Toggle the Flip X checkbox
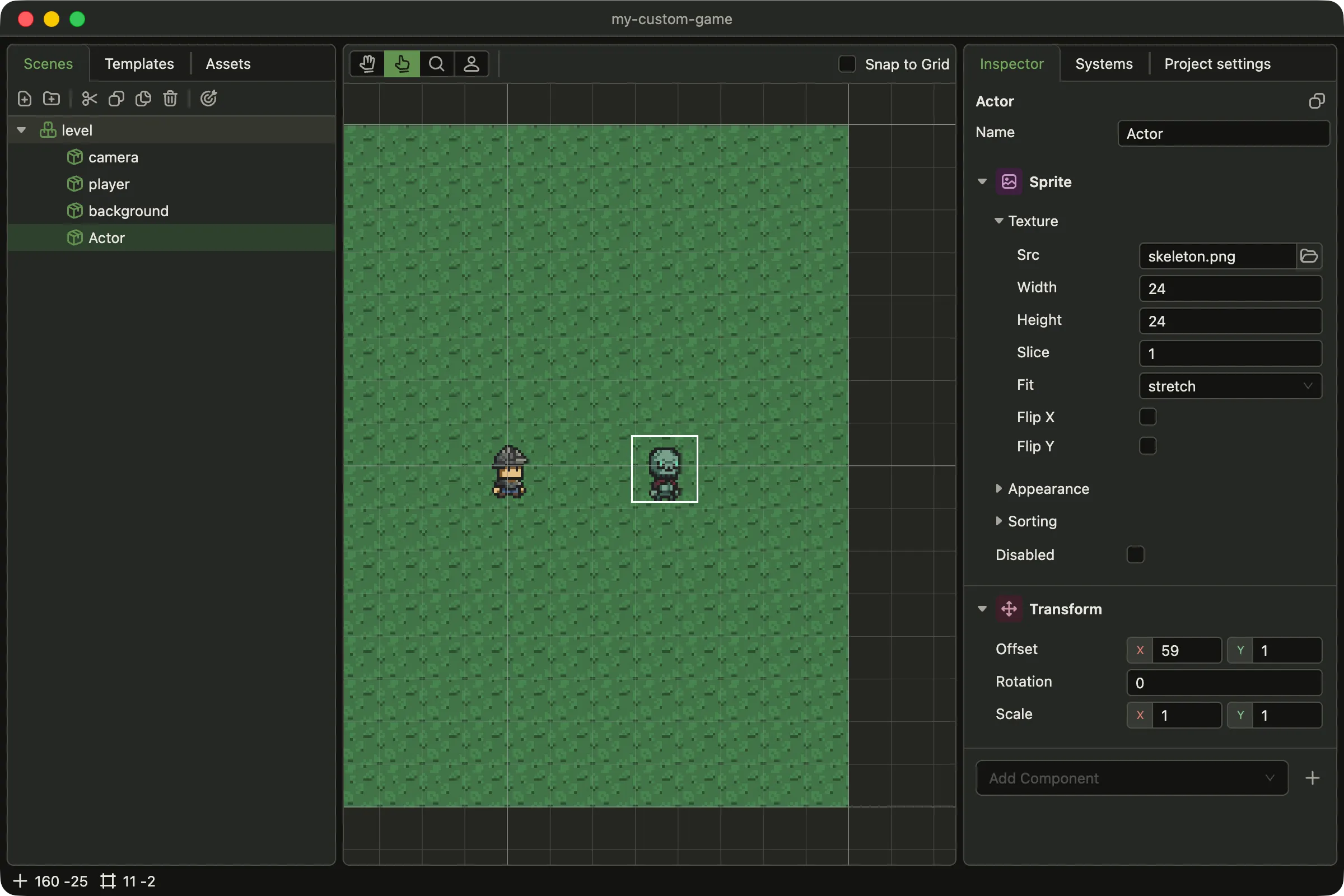 click(1148, 417)
